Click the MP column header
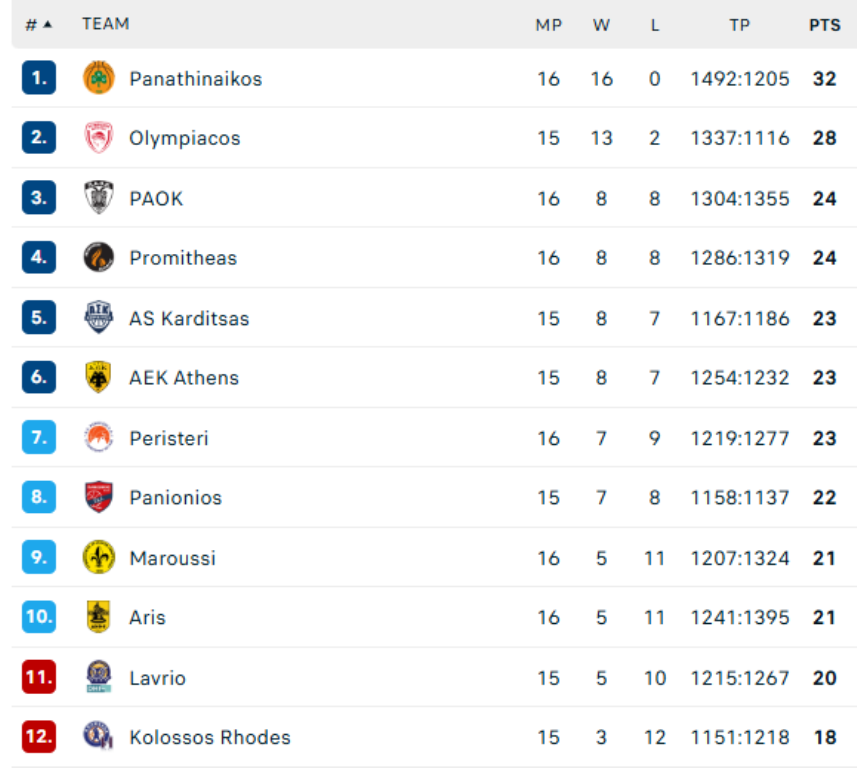Image resolution: width=857 pixels, height=768 pixels. [548, 25]
